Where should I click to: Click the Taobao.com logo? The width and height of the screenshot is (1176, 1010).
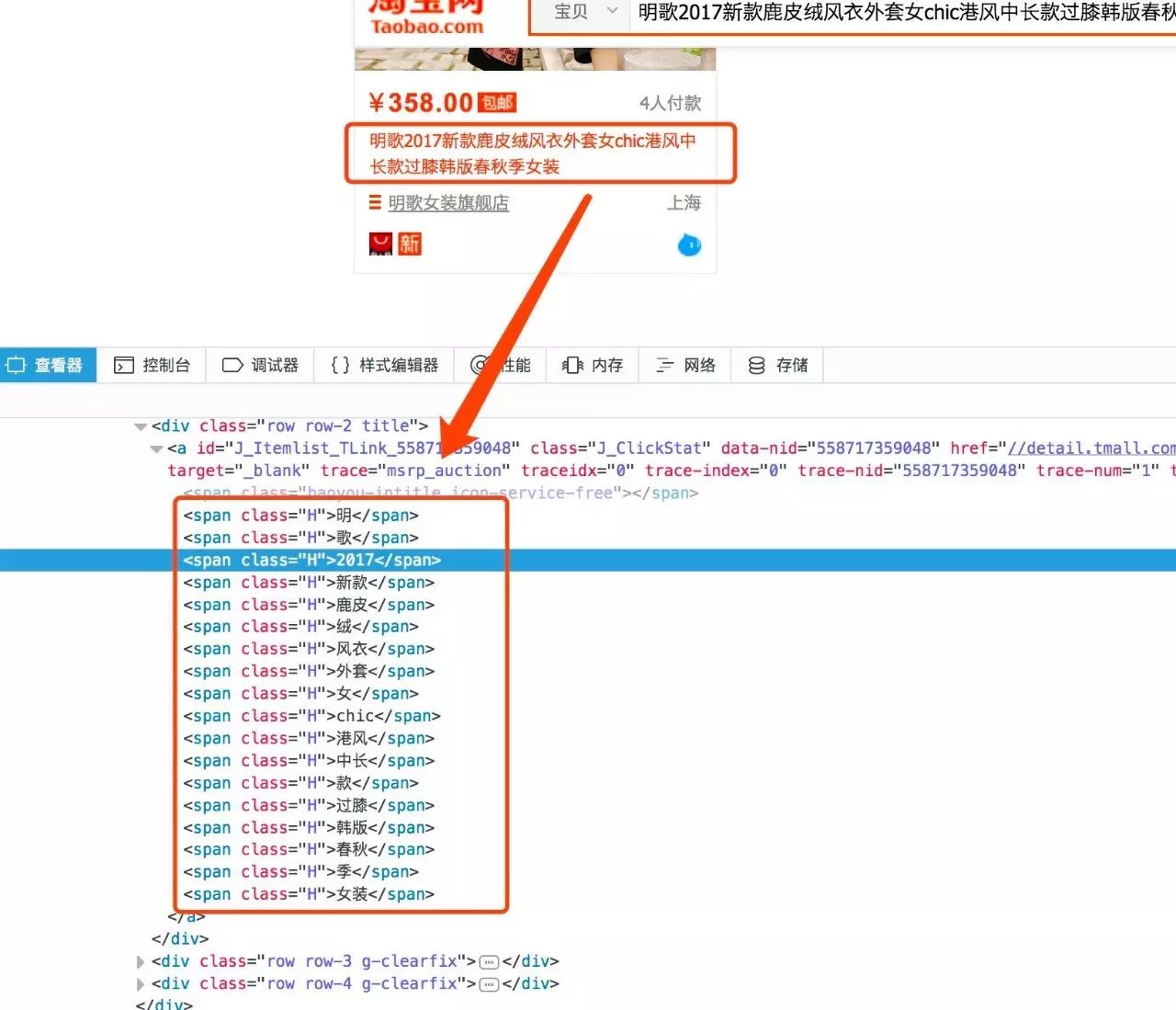pyautogui.click(x=426, y=18)
